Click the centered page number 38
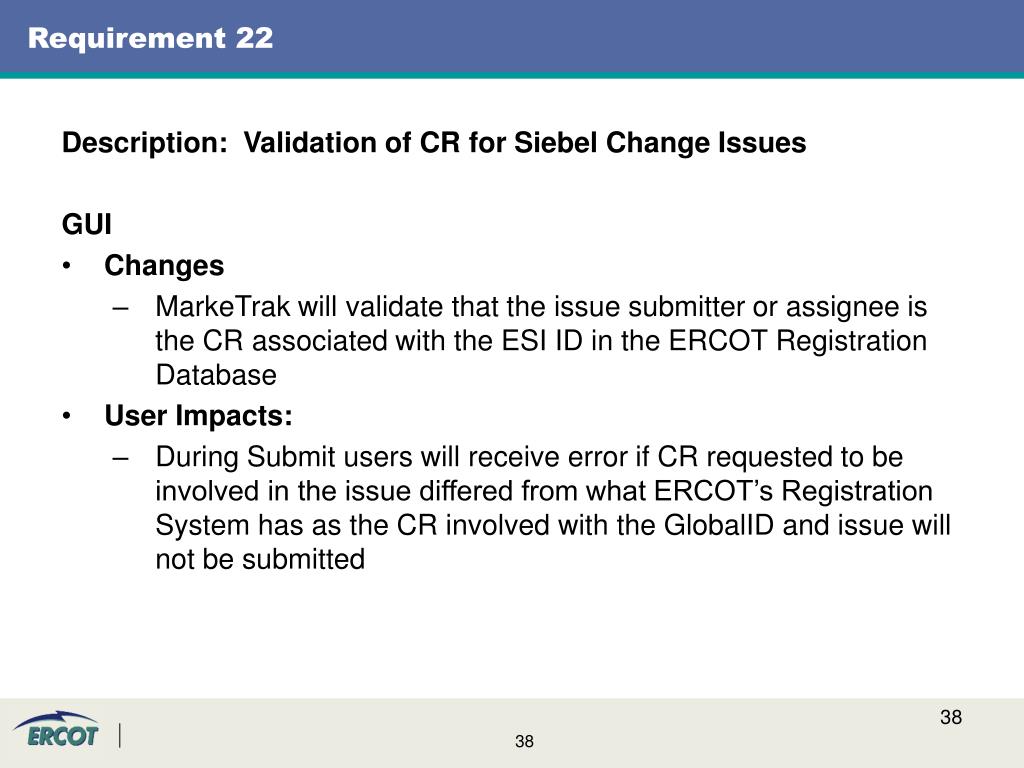The image size is (1024, 768). coord(524,741)
